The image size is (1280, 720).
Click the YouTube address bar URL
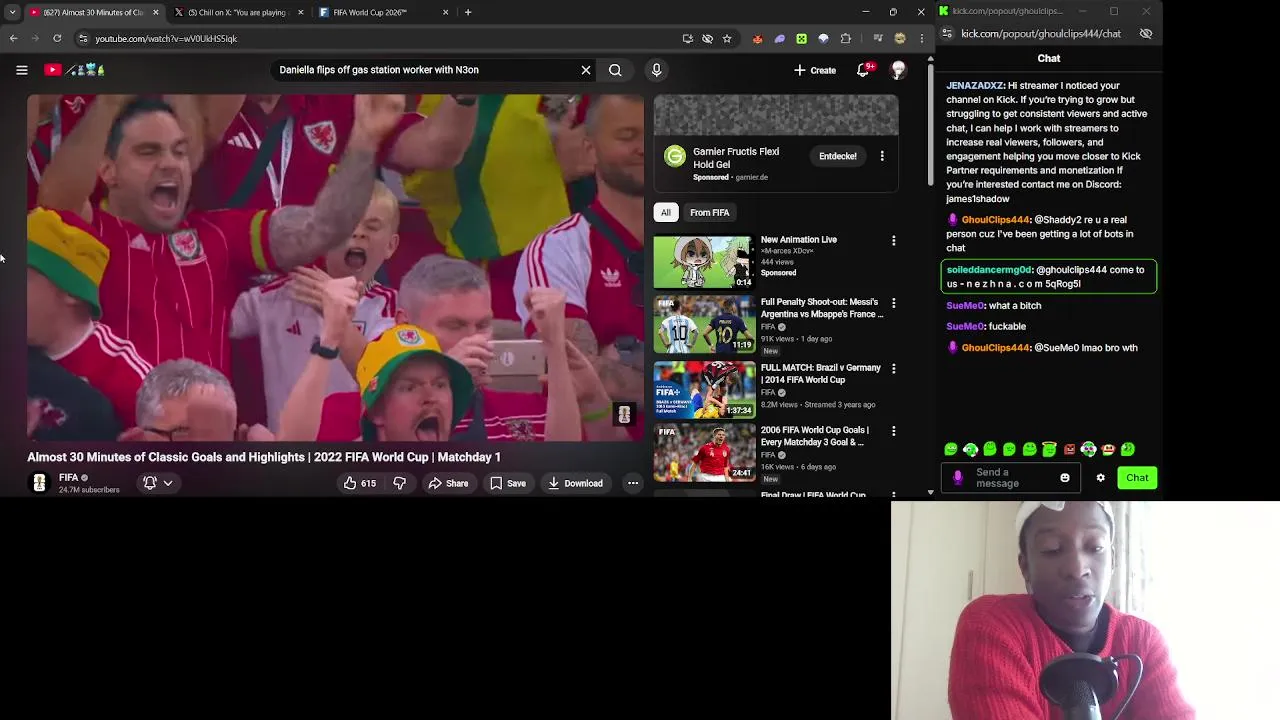click(x=166, y=39)
